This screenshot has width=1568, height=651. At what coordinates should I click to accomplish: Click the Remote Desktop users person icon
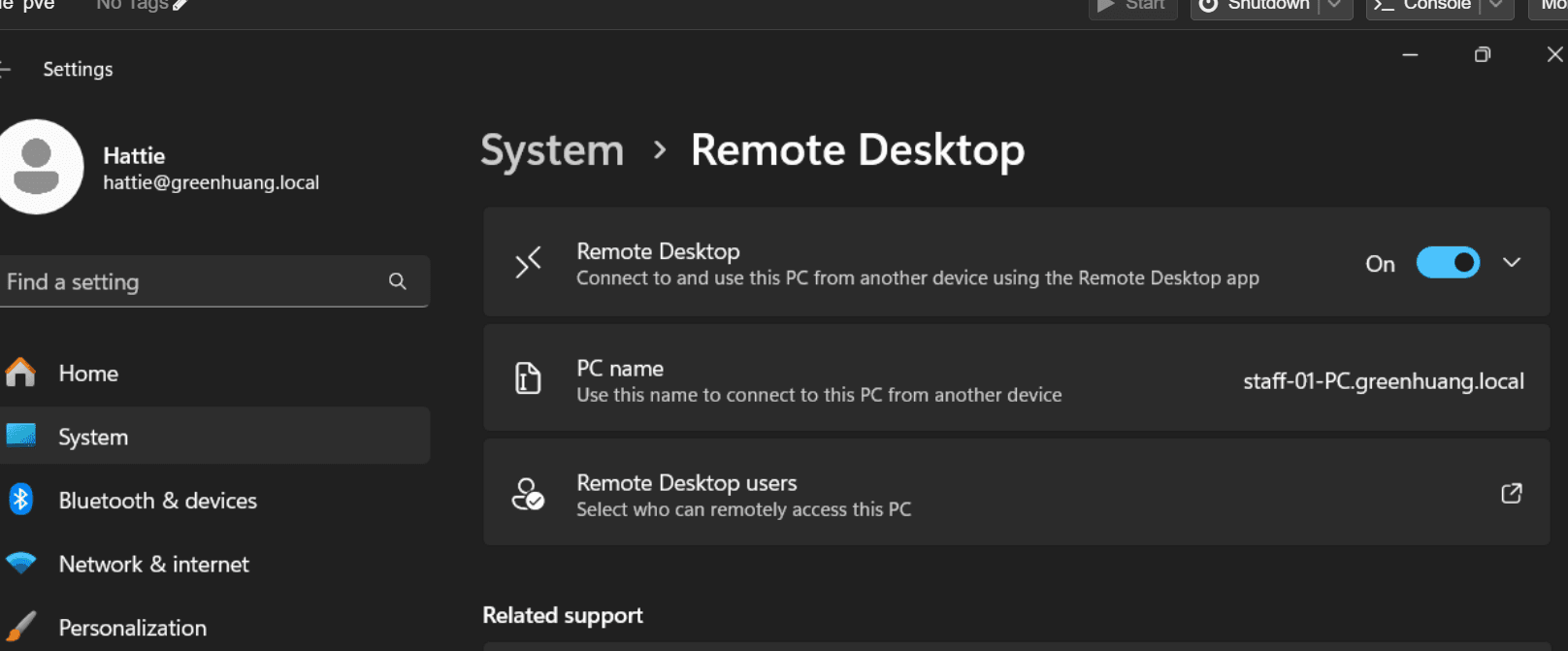(528, 494)
